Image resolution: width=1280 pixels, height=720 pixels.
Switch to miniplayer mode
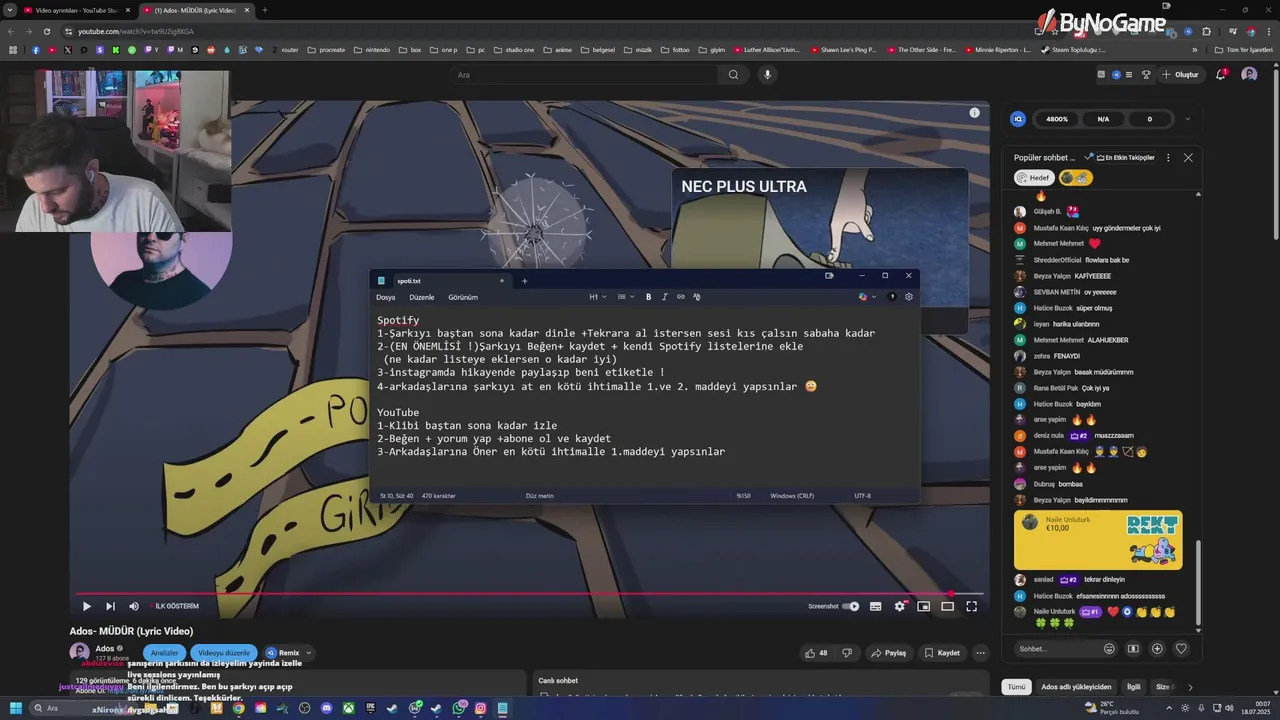coord(924,606)
